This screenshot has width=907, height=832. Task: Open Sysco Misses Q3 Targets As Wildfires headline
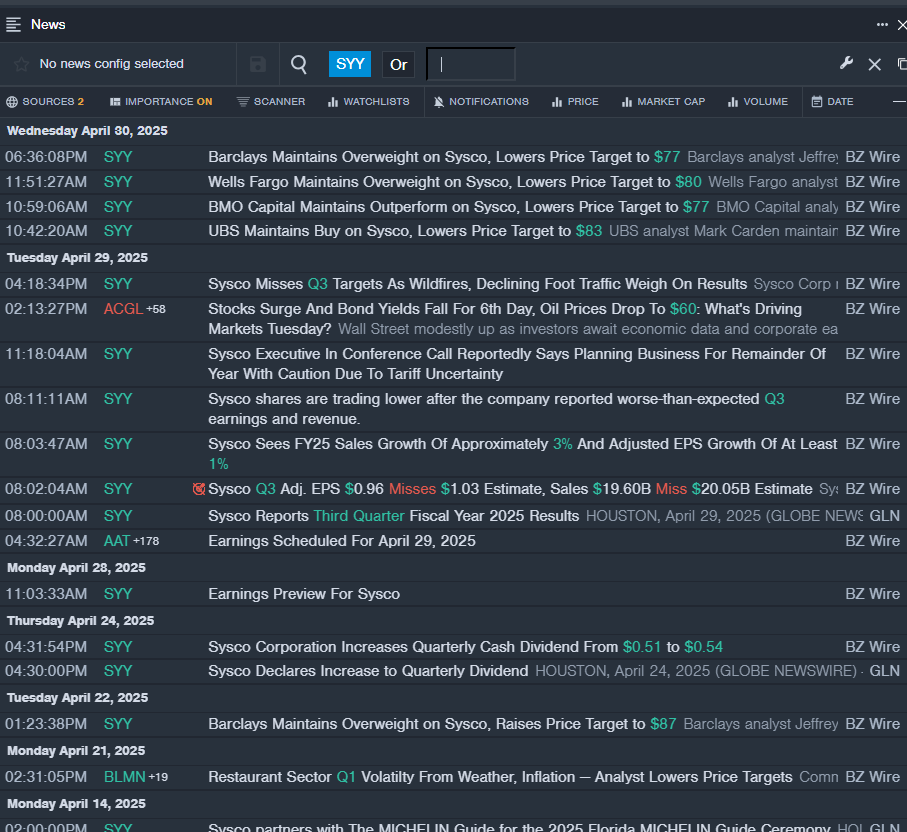pyautogui.click(x=478, y=284)
